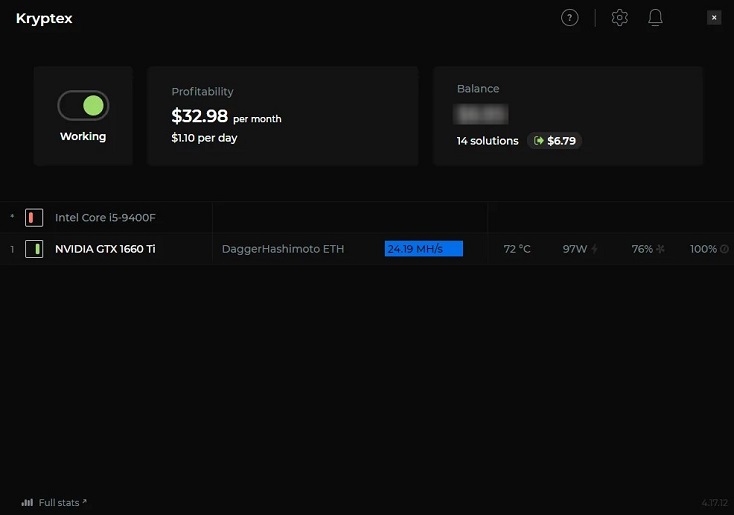Click the info icon next to 100%

724,249
